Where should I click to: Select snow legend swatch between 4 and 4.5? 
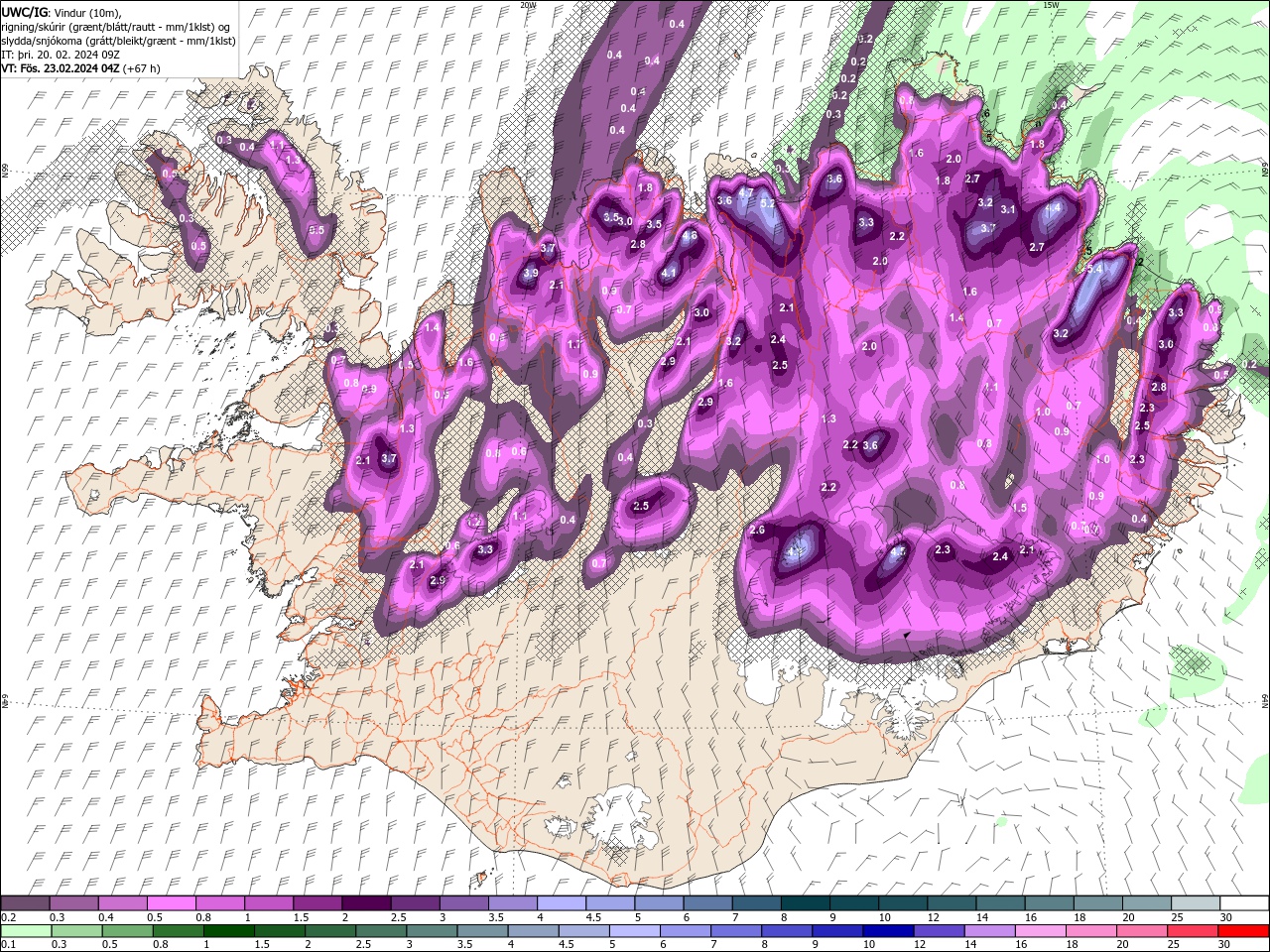561,903
